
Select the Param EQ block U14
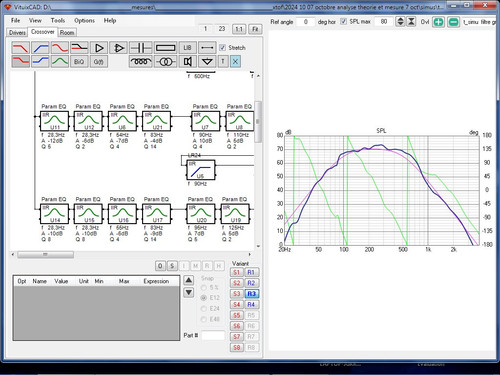point(55,214)
